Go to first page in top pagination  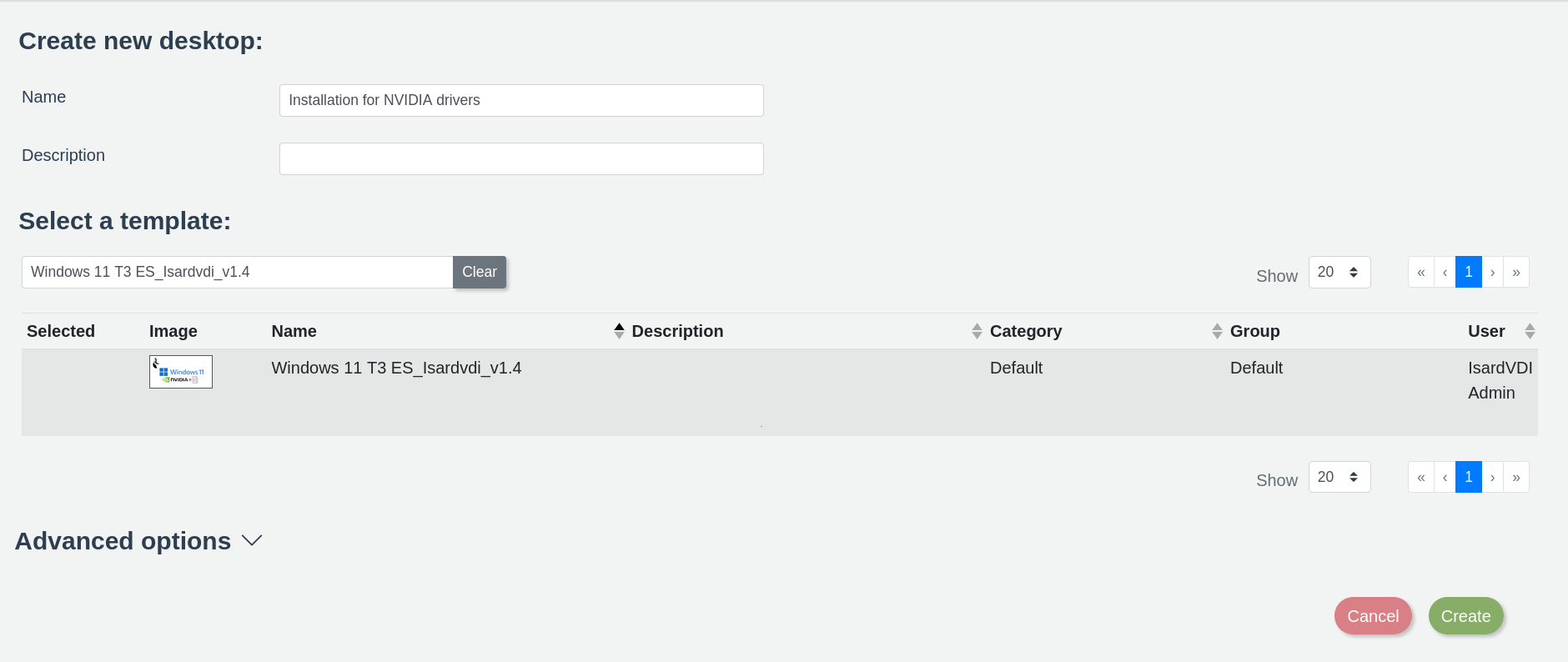click(1421, 273)
